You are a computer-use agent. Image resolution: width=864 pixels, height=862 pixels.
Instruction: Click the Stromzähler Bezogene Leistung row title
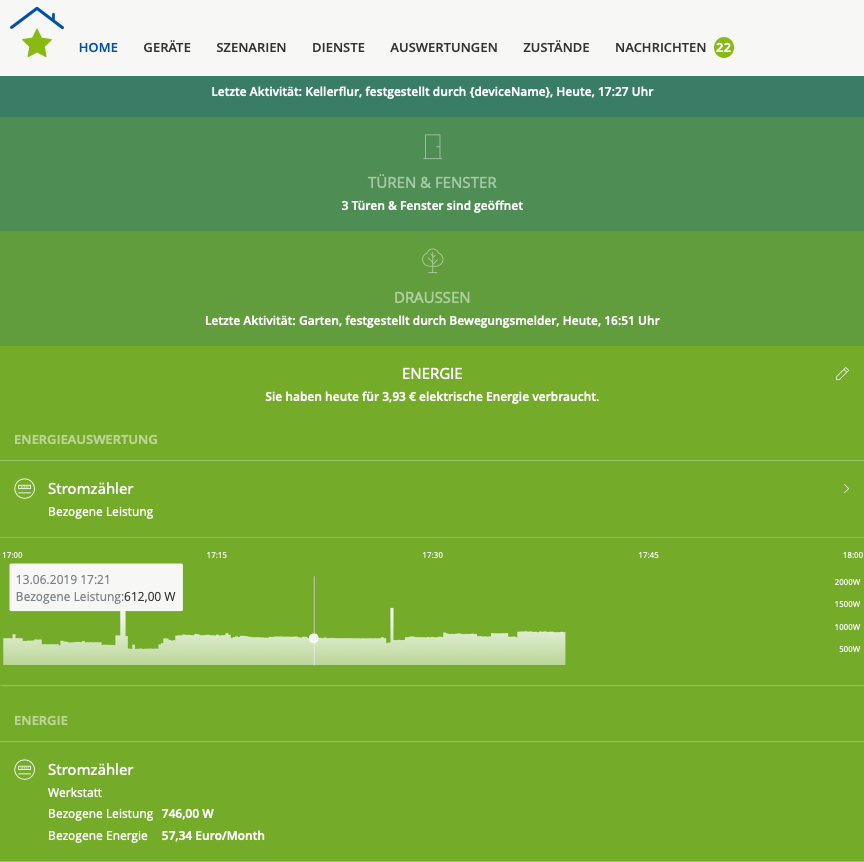coord(91,489)
